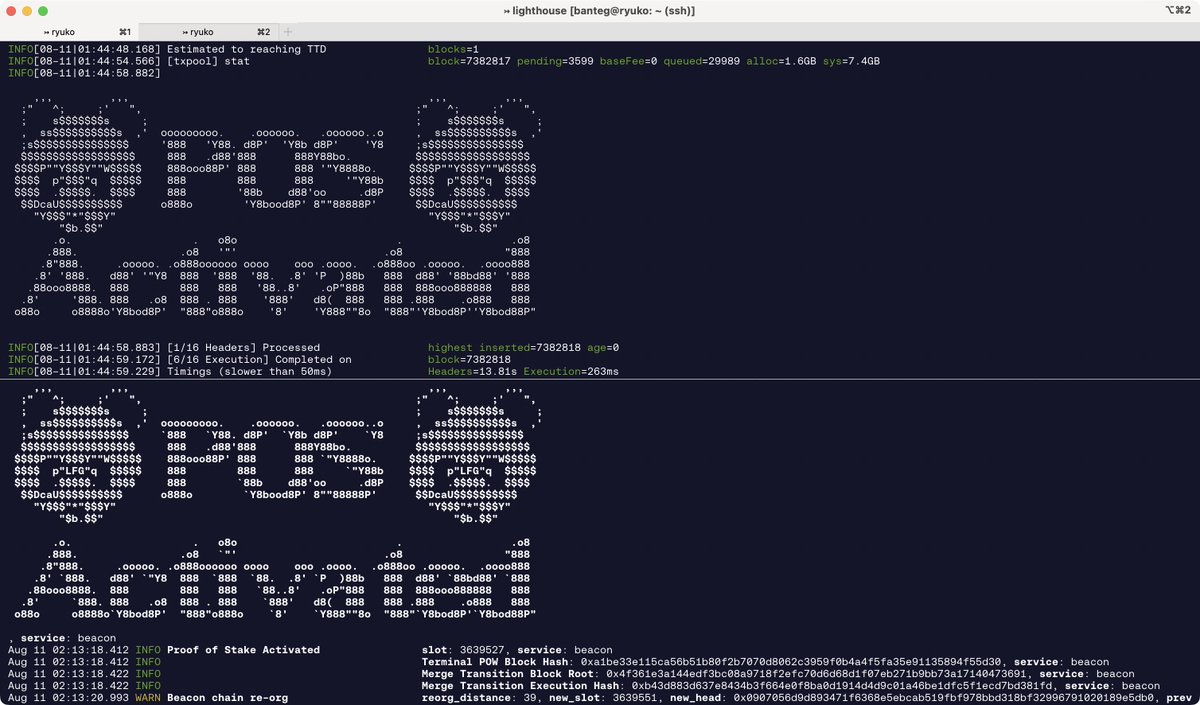Click '[1/16 Headers] Processed' log line

point(243,347)
